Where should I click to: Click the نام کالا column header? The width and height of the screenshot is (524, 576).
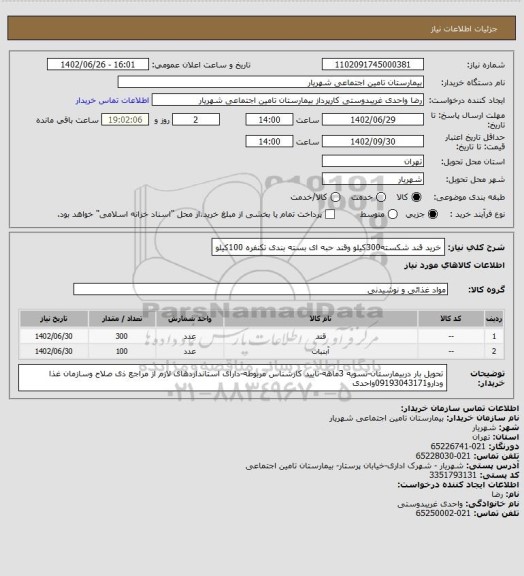(320, 319)
